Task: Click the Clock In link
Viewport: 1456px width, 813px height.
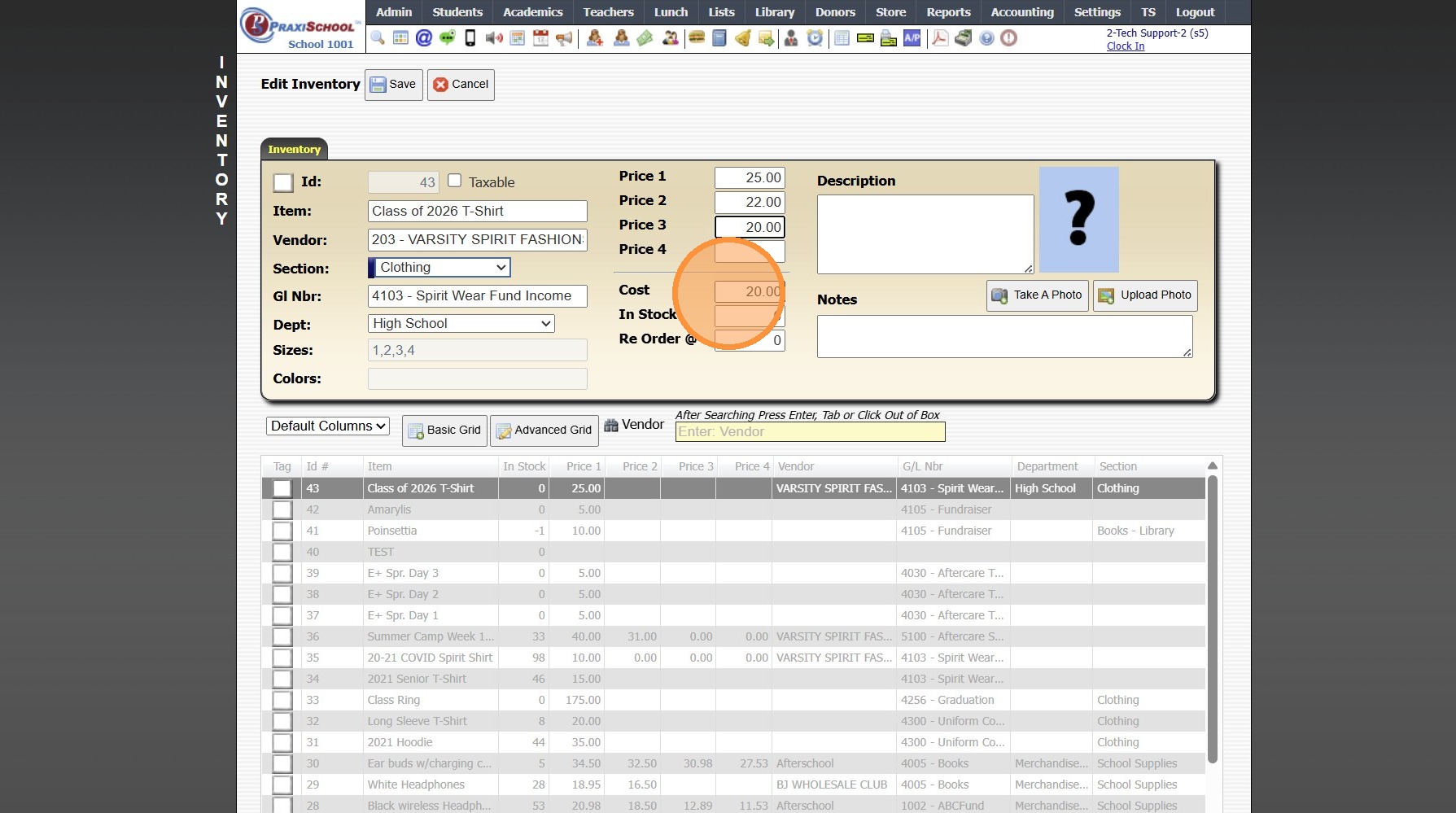Action: (1125, 46)
